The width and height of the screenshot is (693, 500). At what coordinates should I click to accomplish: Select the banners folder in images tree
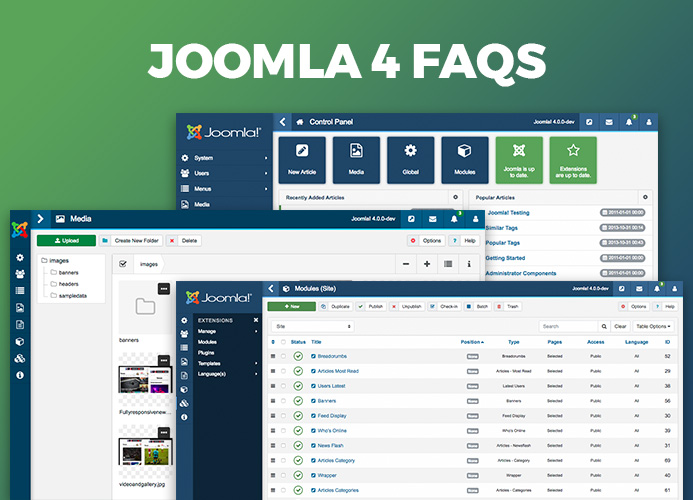pyautogui.click(x=69, y=272)
